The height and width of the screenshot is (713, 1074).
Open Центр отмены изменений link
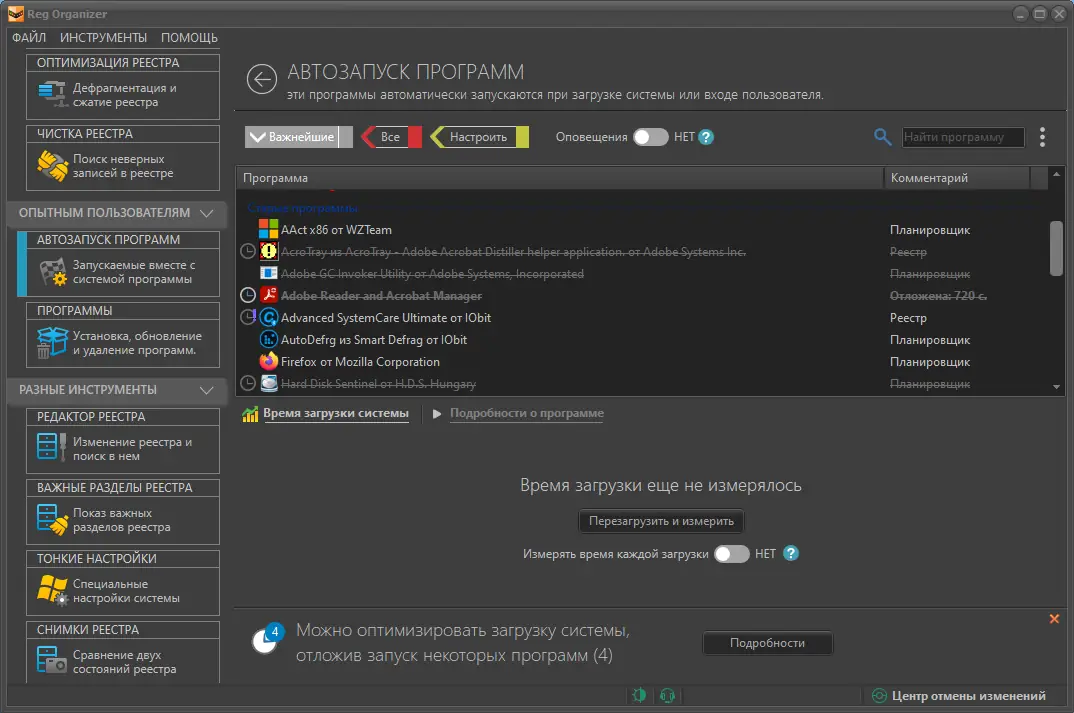[x=969, y=696]
